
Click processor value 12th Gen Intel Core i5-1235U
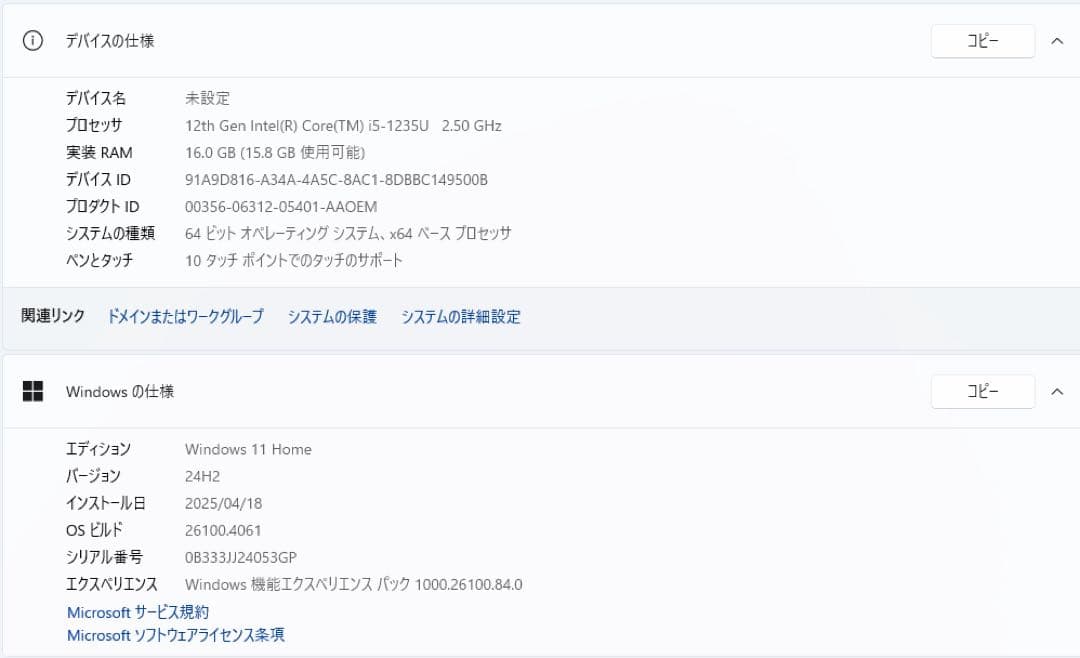[x=343, y=125]
